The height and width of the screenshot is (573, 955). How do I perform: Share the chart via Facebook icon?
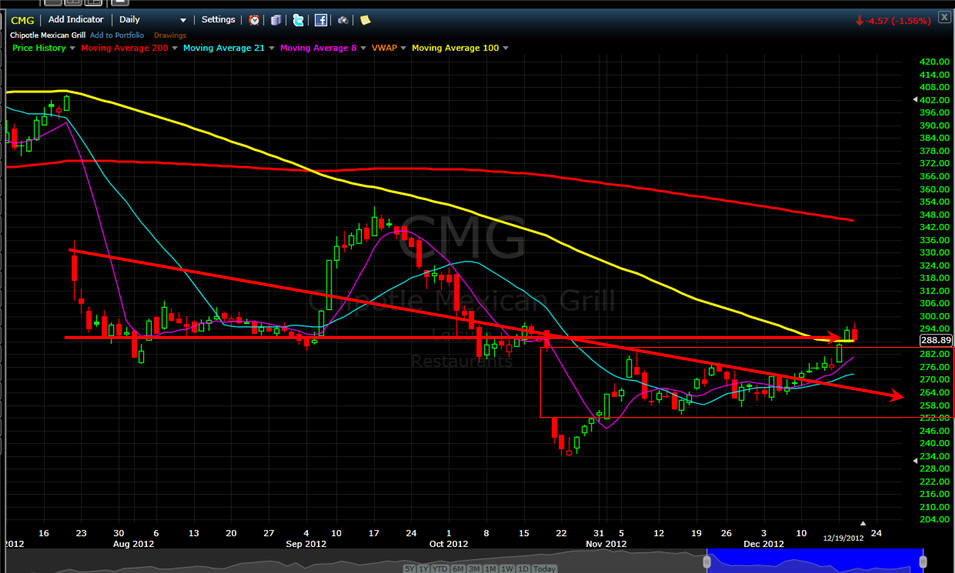(320, 20)
